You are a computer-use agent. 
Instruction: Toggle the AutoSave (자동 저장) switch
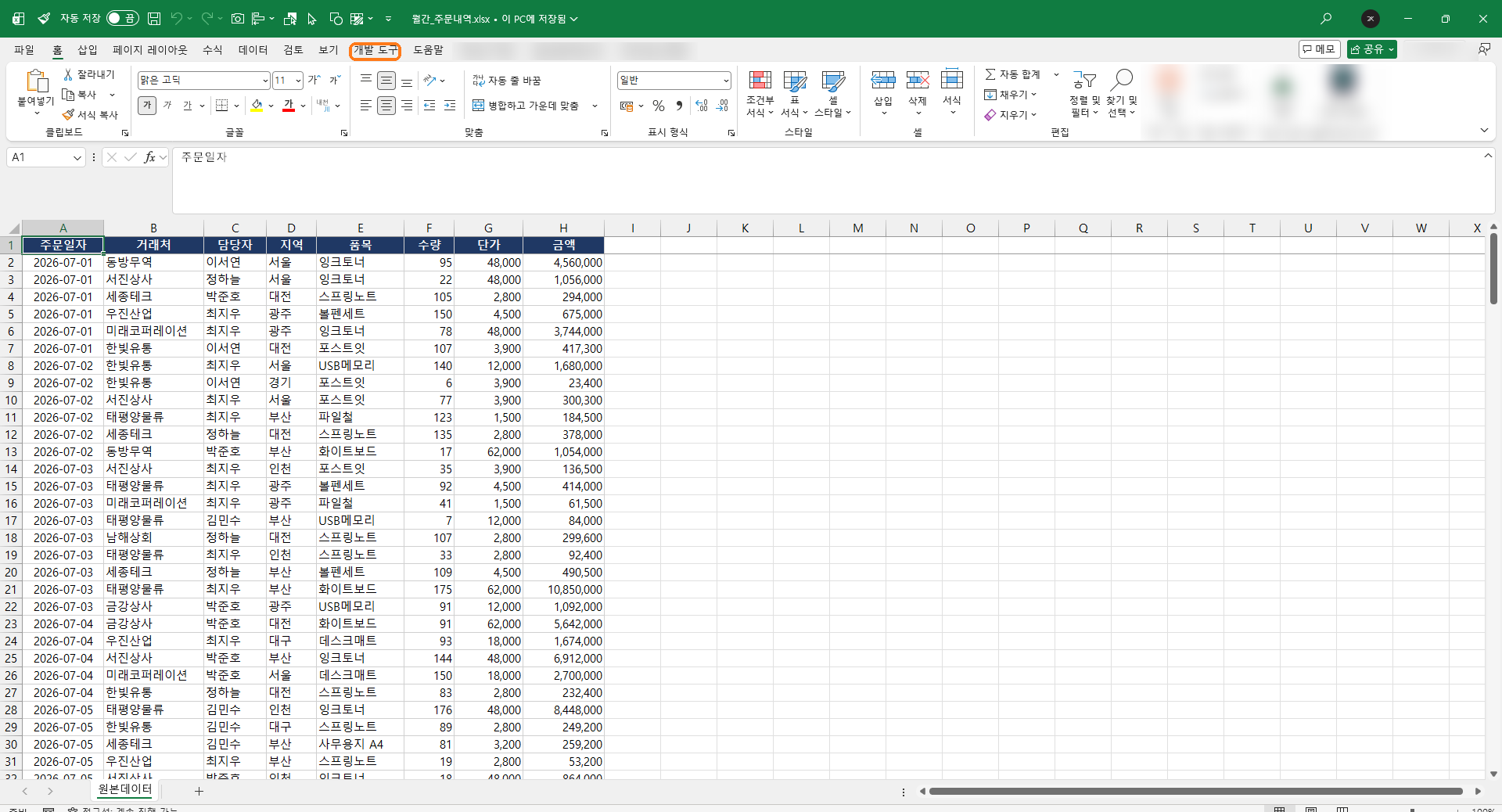coord(122,19)
